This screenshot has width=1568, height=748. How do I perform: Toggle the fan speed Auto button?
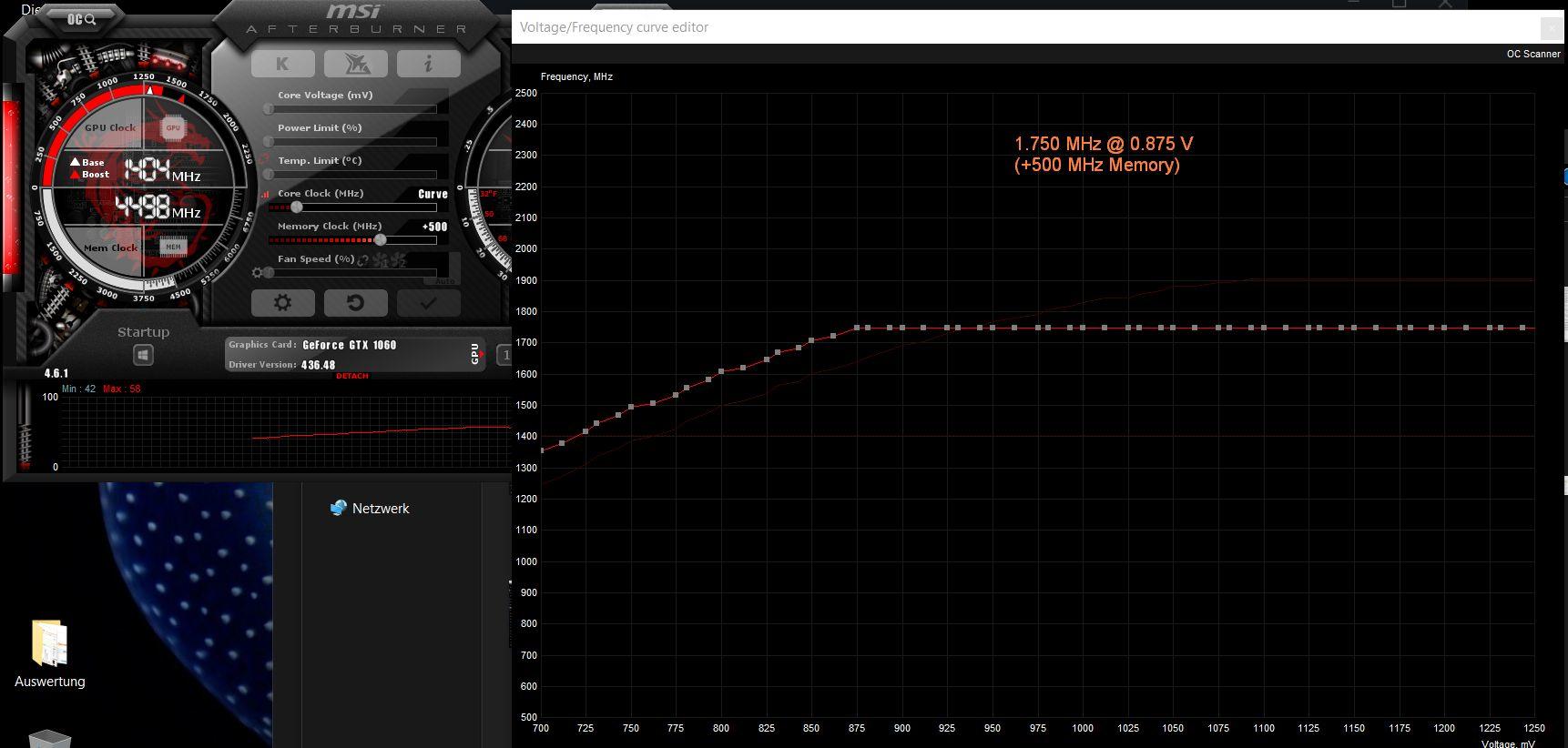tap(444, 281)
